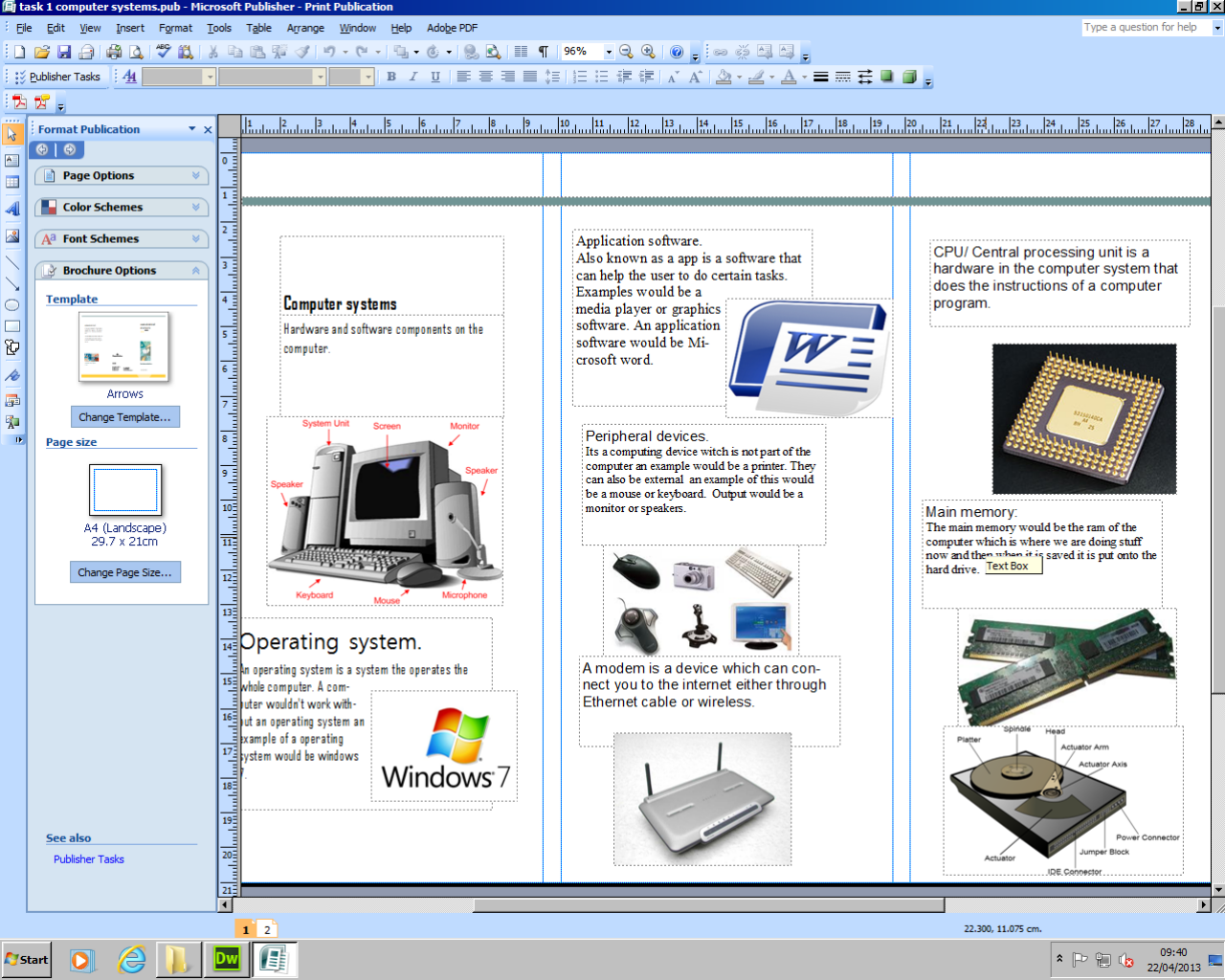
Task: Open the Format menu
Action: coord(175,28)
